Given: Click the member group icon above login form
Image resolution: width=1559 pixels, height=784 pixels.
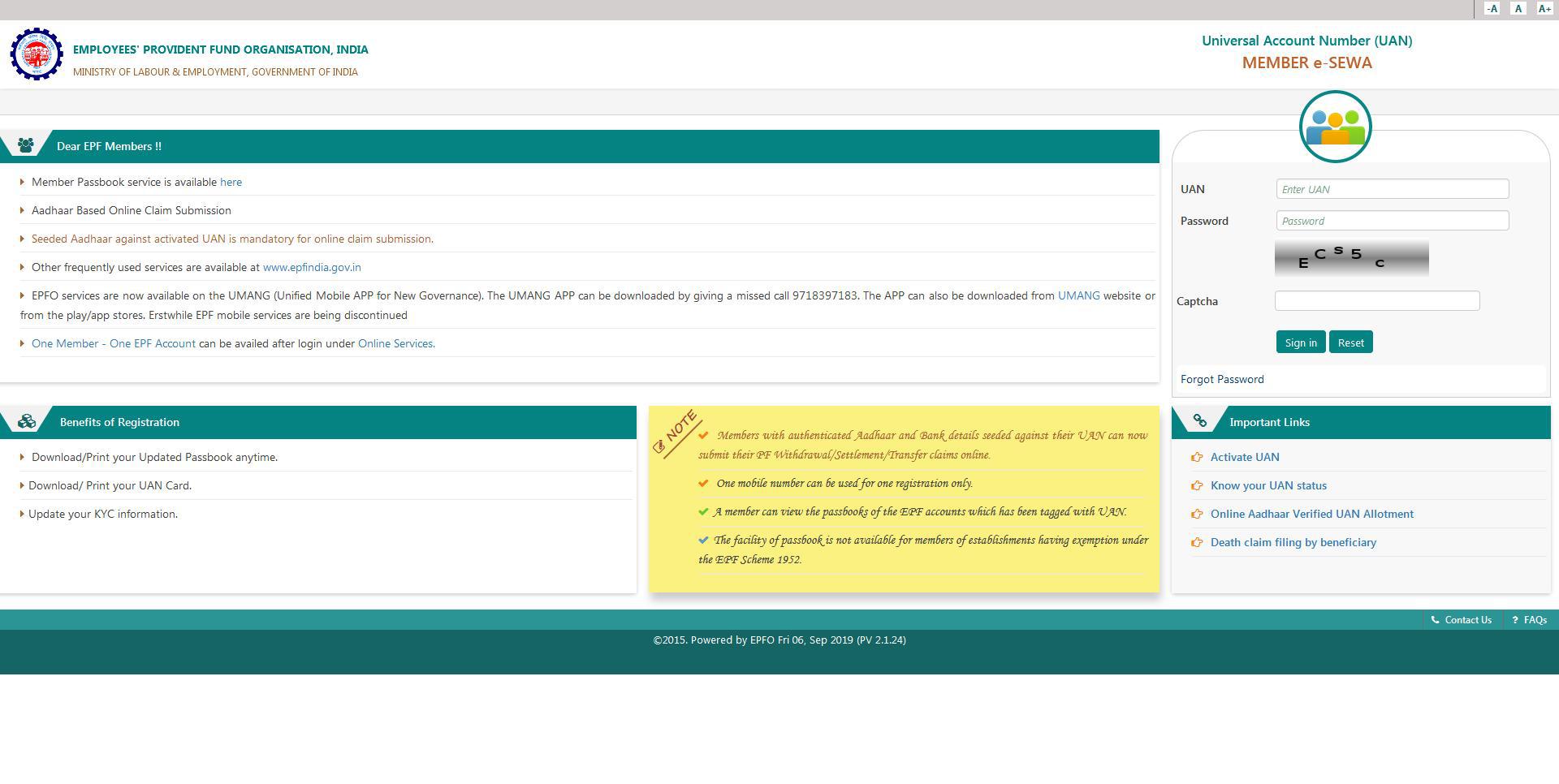Looking at the screenshot, I should 1336,127.
